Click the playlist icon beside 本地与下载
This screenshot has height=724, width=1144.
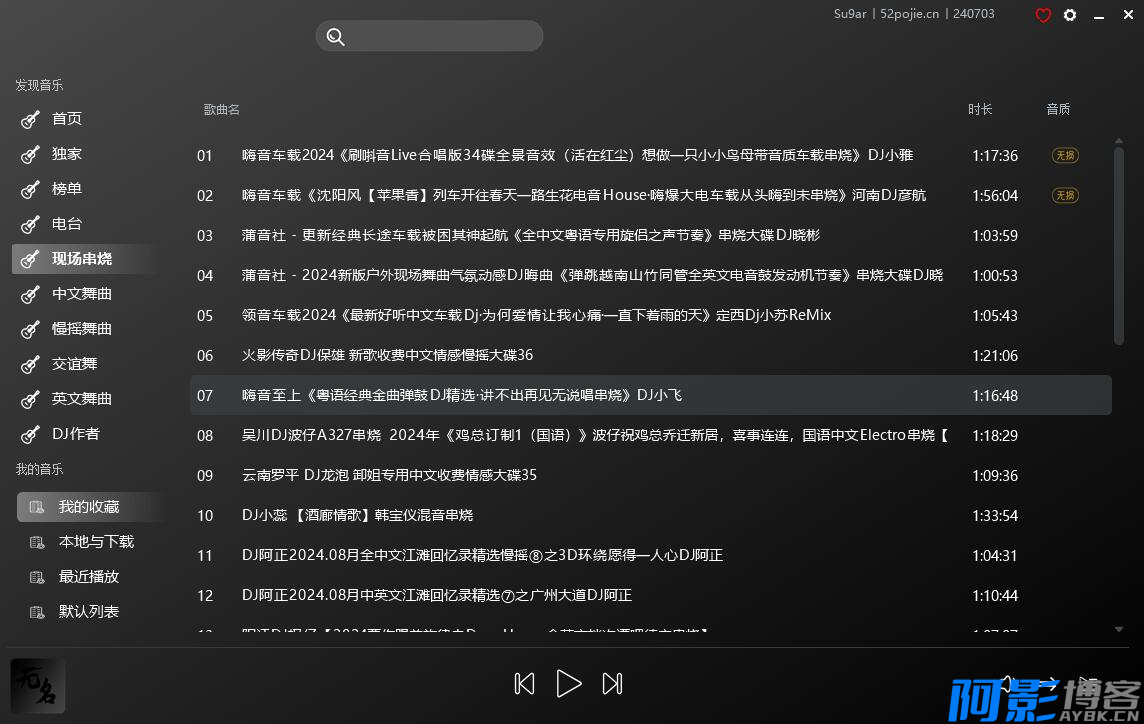pos(38,542)
